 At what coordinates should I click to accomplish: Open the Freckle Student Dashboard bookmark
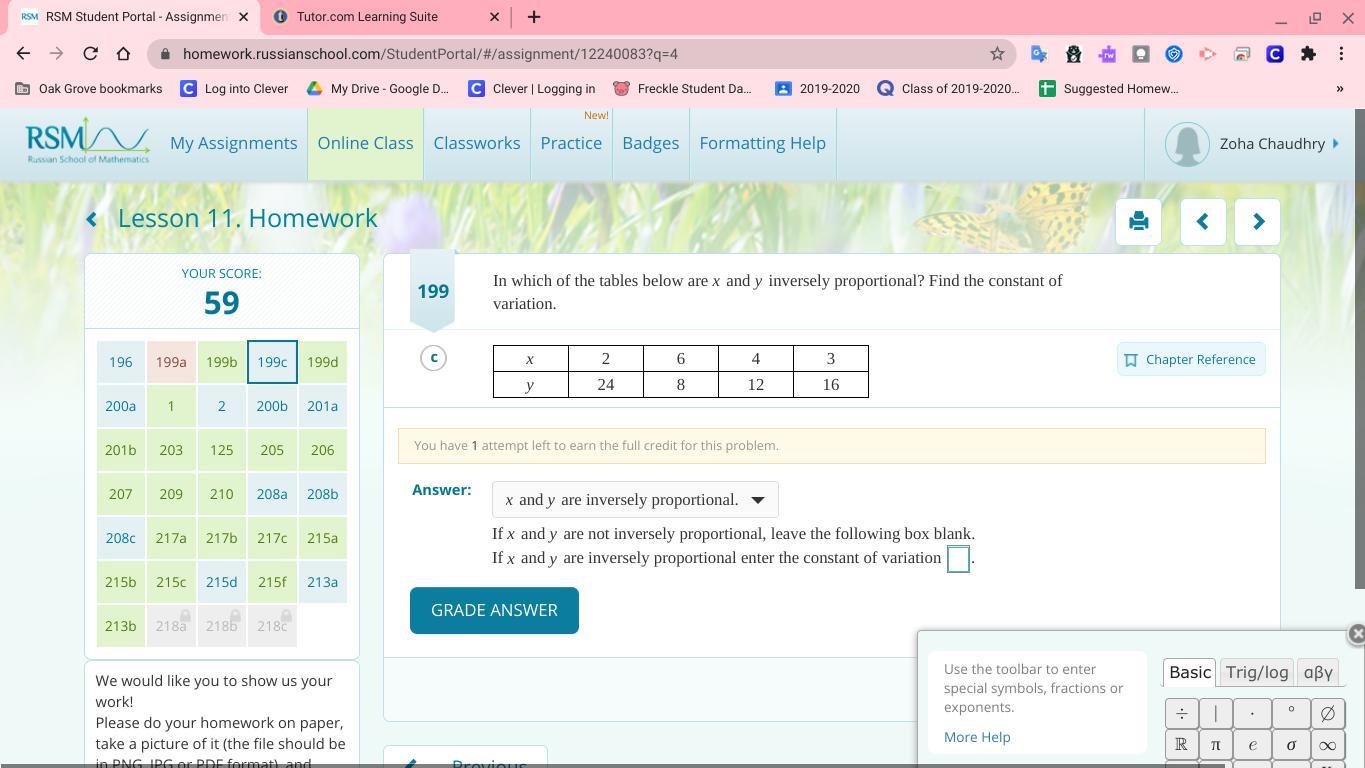(682, 89)
